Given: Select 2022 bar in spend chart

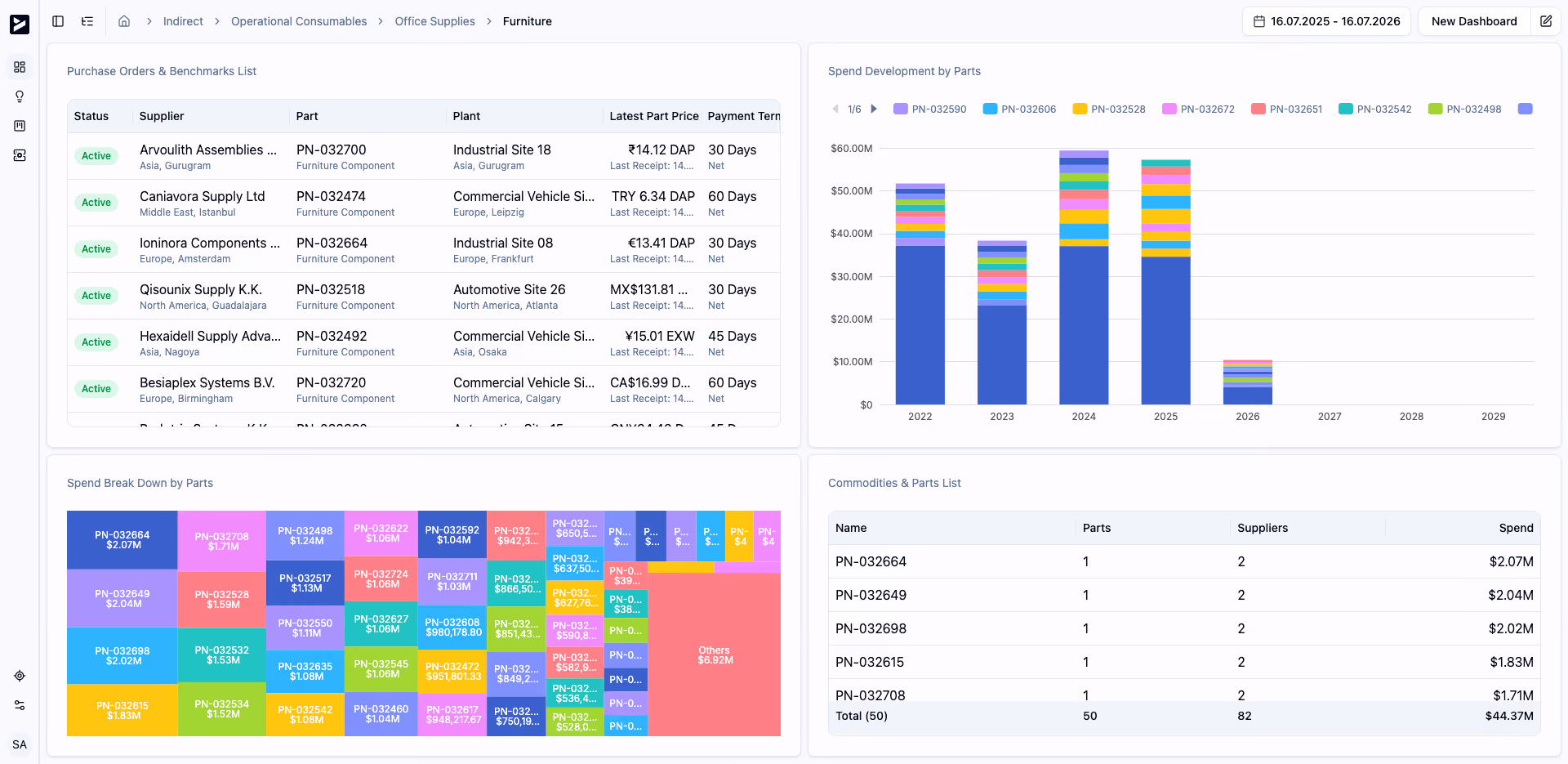Looking at the screenshot, I should click(920, 294).
